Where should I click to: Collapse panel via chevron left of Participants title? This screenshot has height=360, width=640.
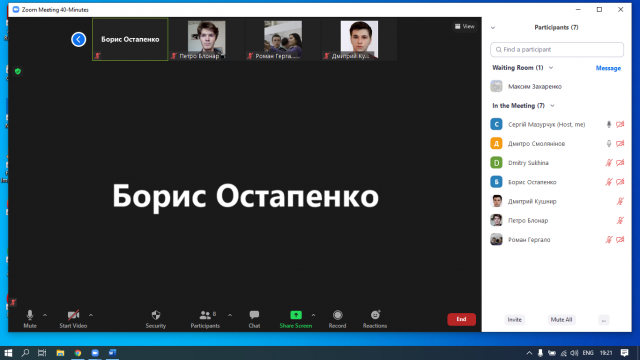pyautogui.click(x=493, y=28)
